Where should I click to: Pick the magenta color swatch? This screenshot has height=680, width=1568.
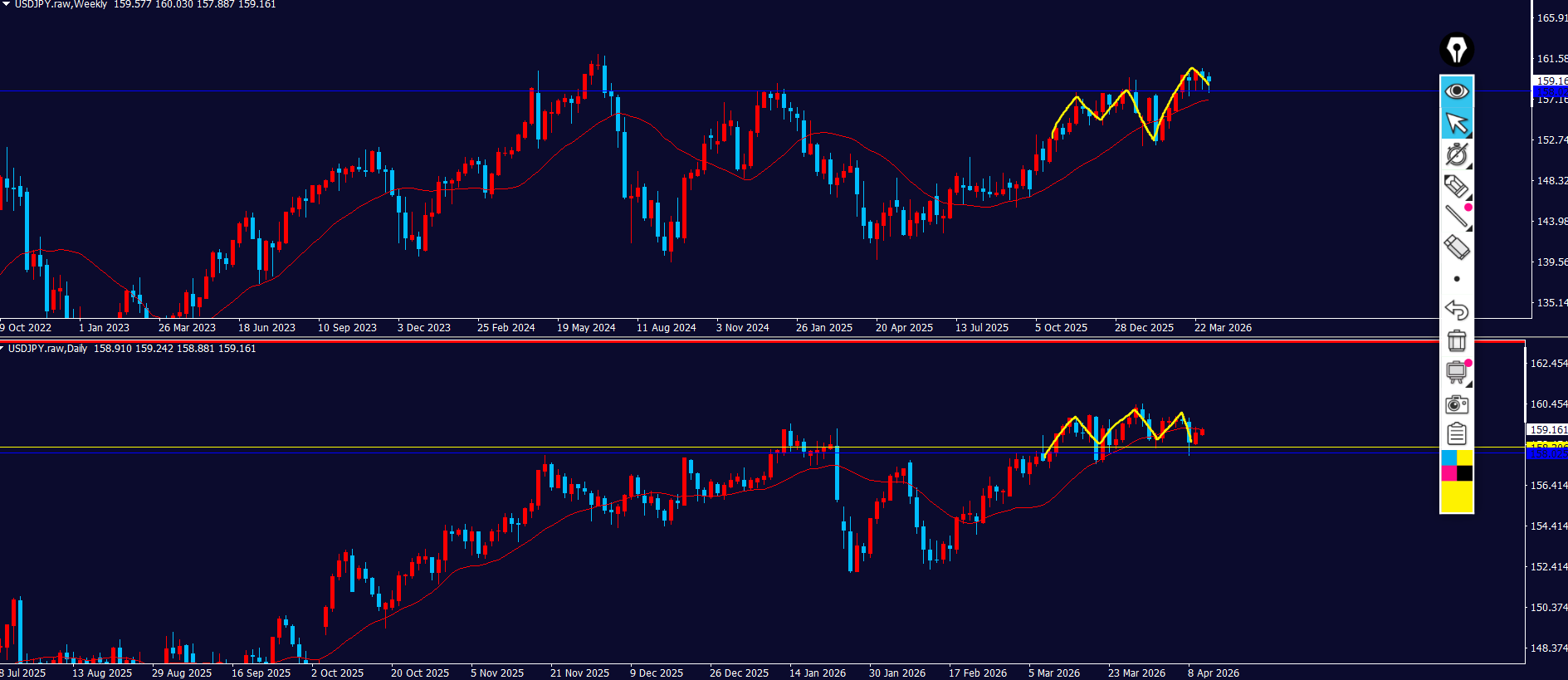point(1448,473)
